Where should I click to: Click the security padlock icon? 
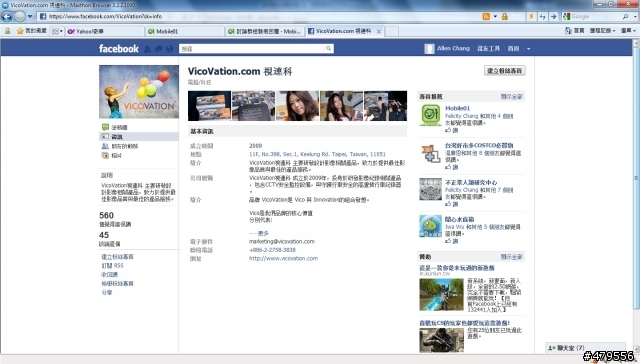[x=504, y=16]
